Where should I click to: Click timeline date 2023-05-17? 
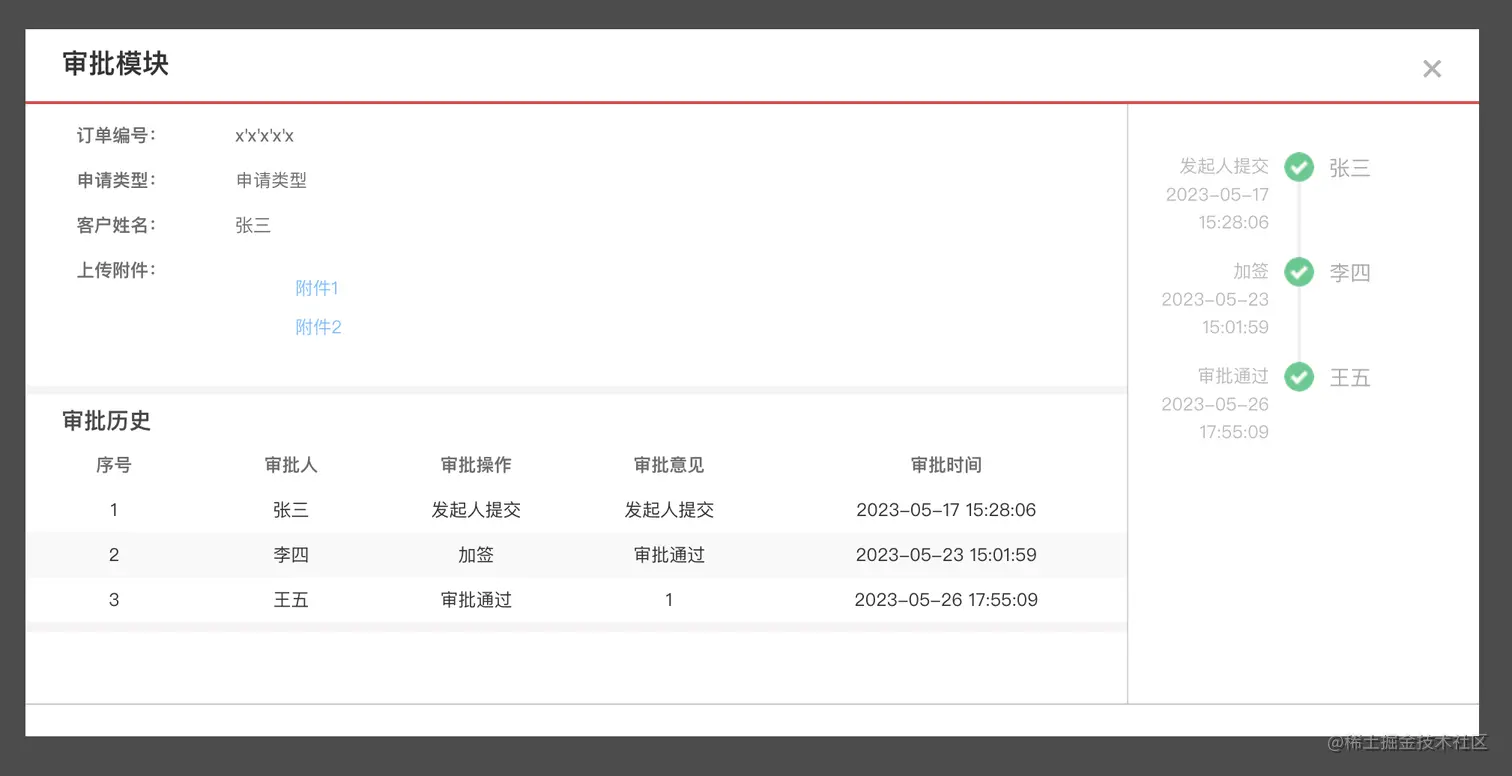[x=1217, y=194]
